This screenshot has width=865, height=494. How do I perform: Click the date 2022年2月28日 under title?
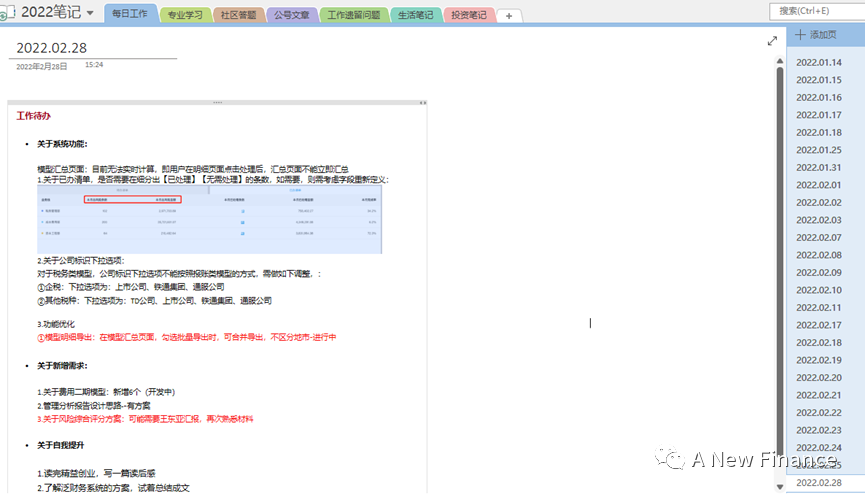(x=41, y=66)
